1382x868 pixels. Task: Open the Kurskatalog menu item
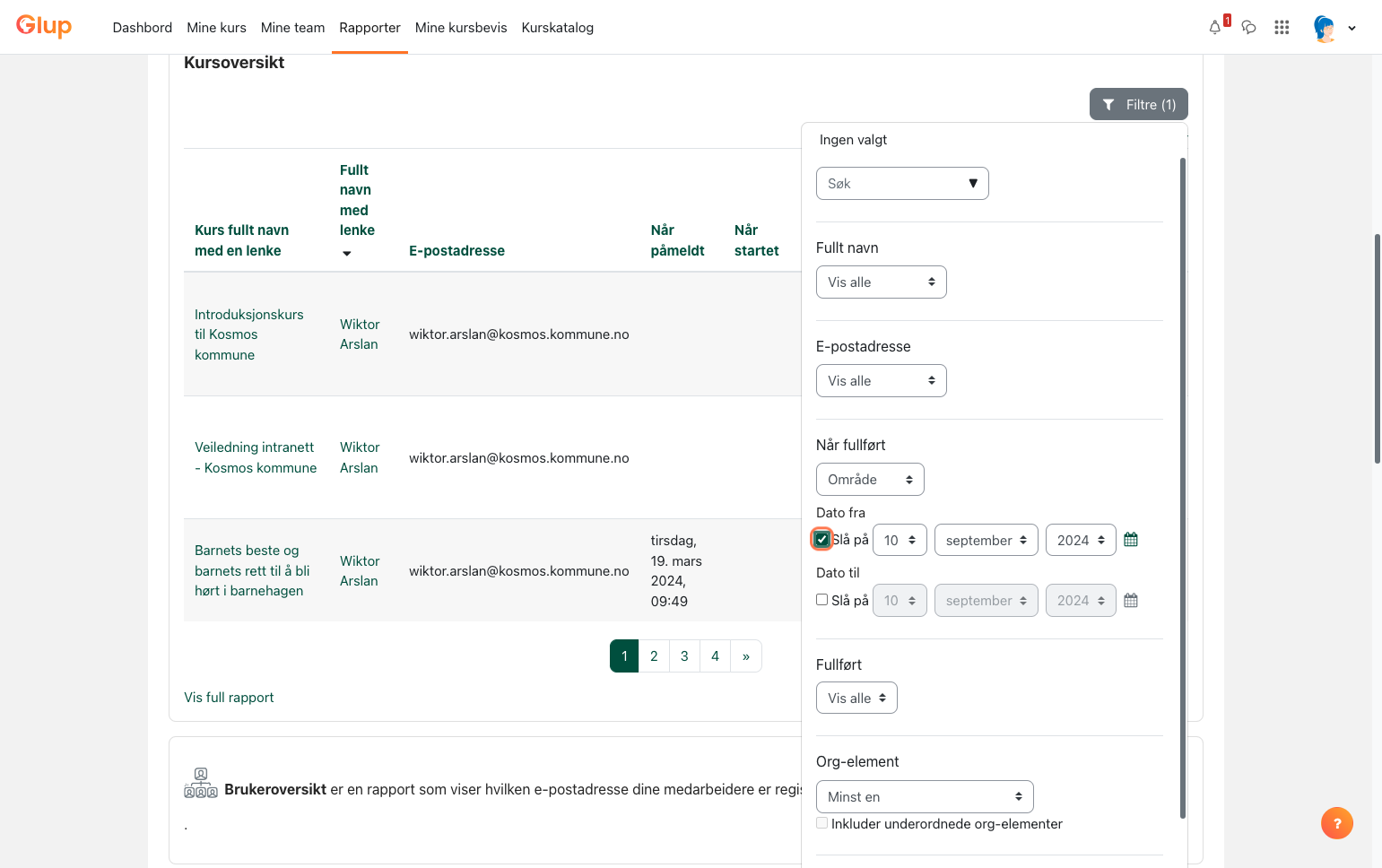(558, 28)
